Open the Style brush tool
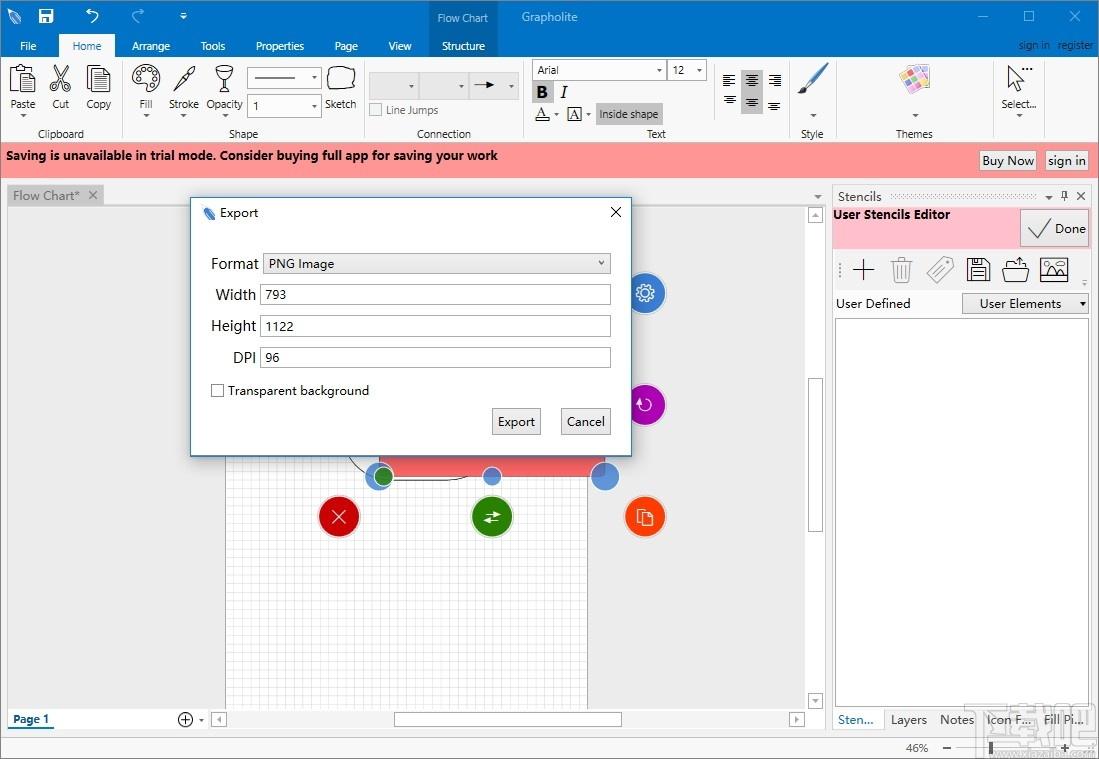Viewport: 1099px width, 759px height. pyautogui.click(x=813, y=90)
